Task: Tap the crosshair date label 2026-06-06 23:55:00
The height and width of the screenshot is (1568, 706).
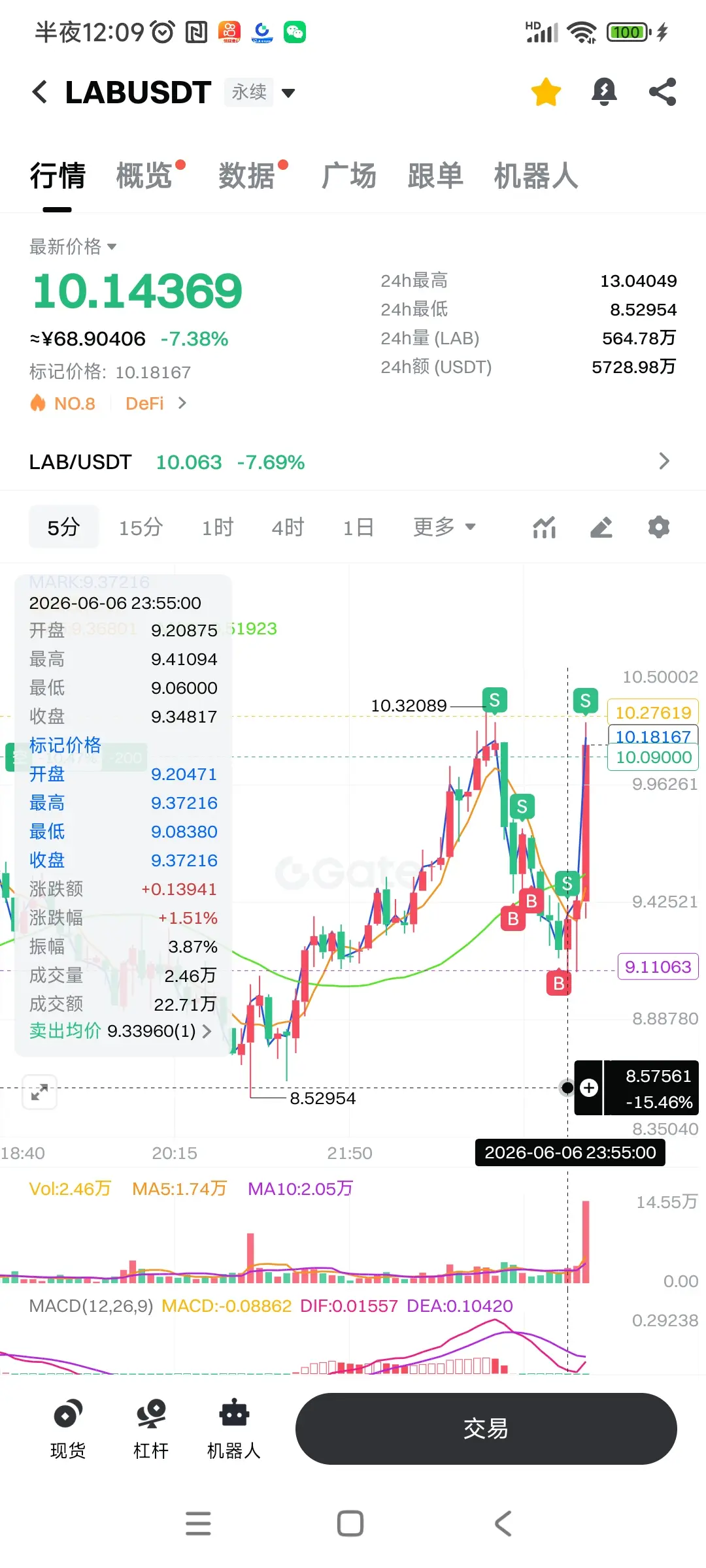Action: pyautogui.click(x=570, y=1152)
